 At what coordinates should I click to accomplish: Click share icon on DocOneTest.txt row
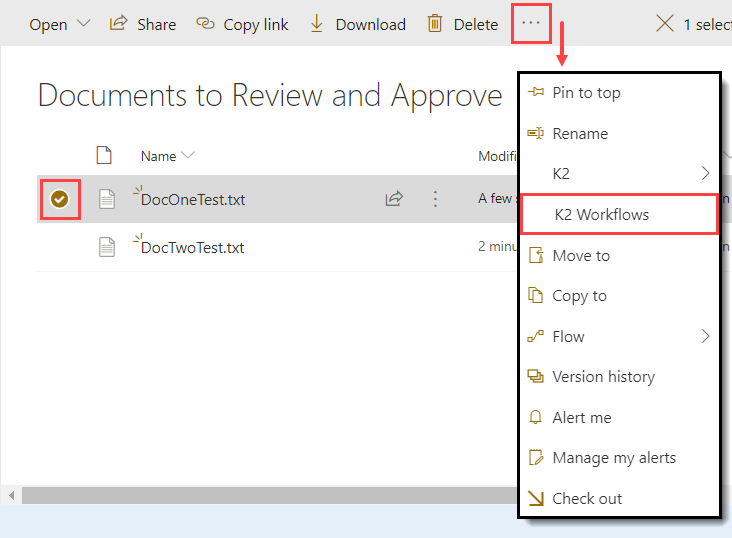pos(394,199)
